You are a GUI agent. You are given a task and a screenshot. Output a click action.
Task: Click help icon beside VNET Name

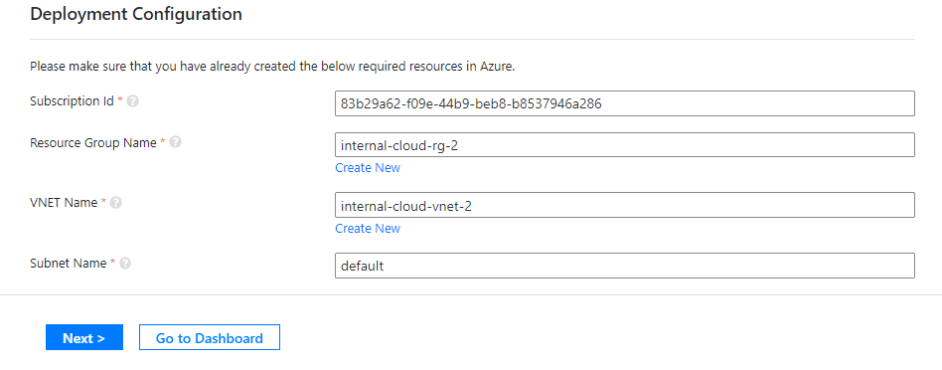point(116,203)
